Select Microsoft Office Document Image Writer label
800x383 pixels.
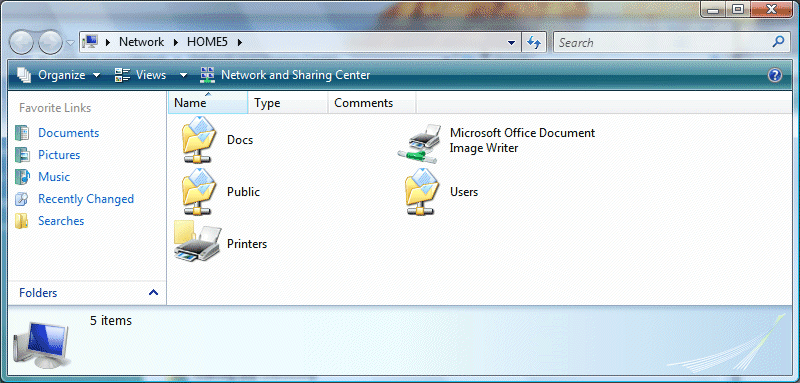pyautogui.click(x=522, y=141)
